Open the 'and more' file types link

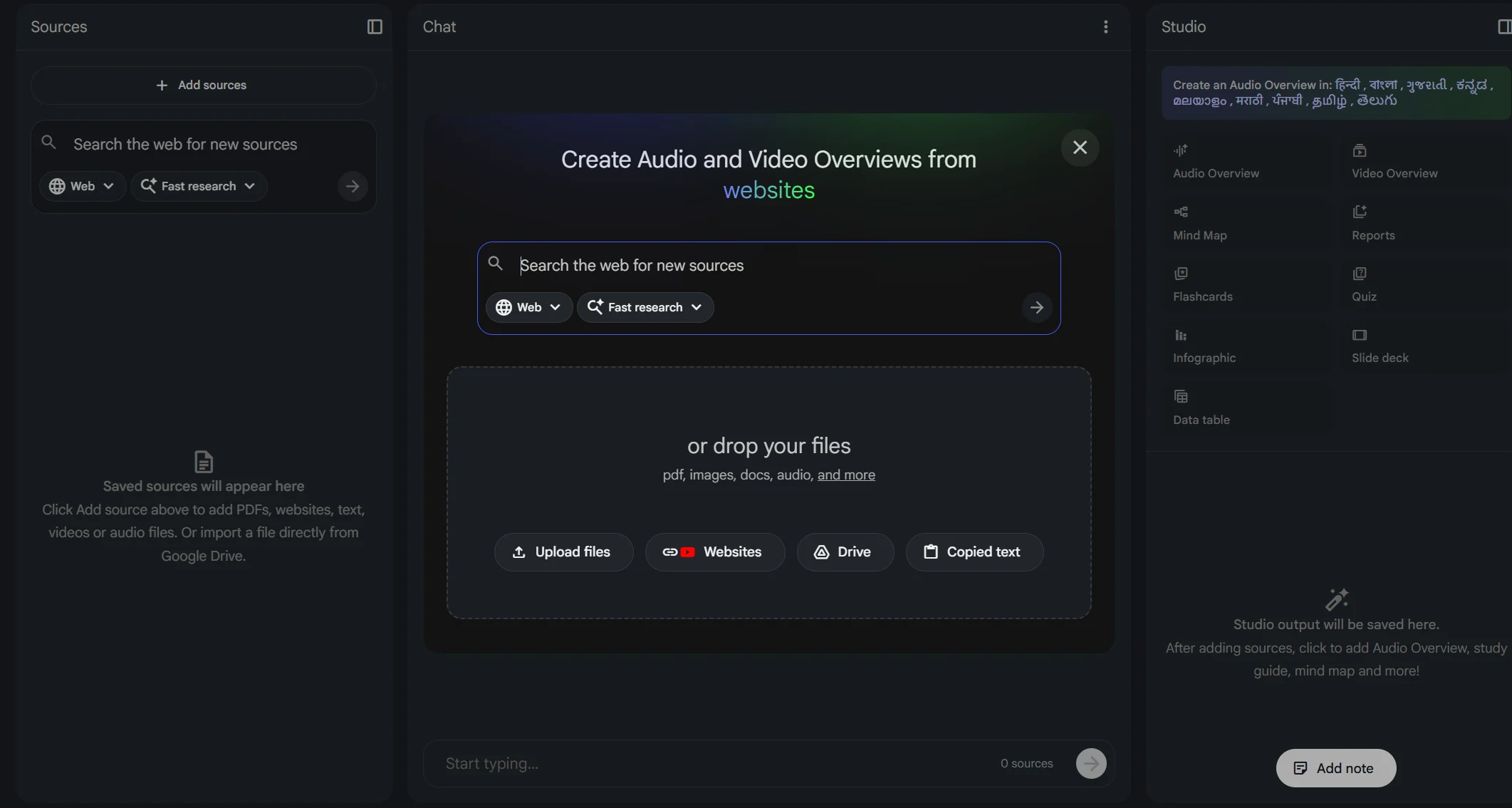point(845,475)
